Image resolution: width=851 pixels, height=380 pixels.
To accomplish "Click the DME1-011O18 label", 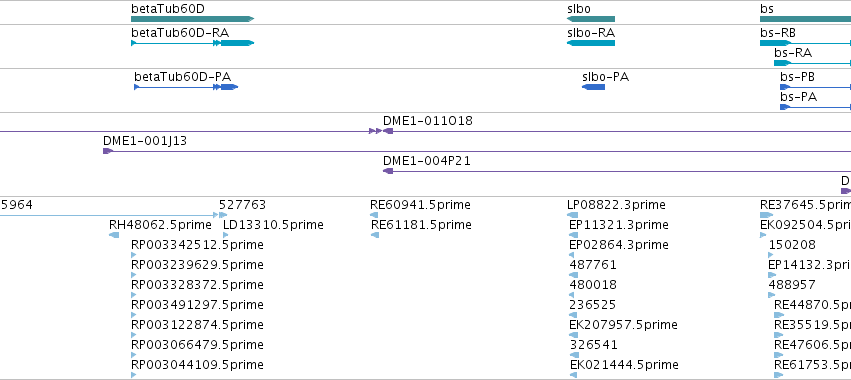I will 428,121.
